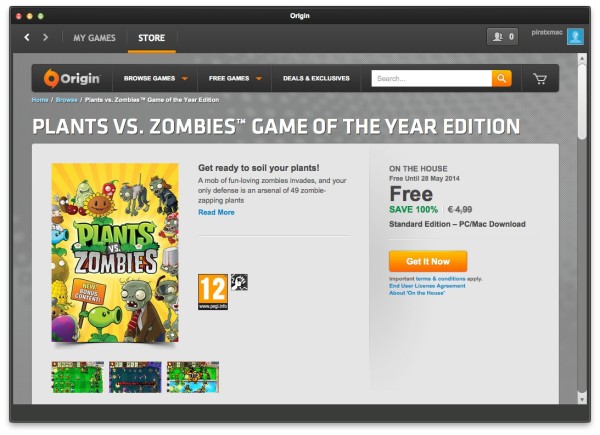Open the End User License Agreement link

point(427,286)
